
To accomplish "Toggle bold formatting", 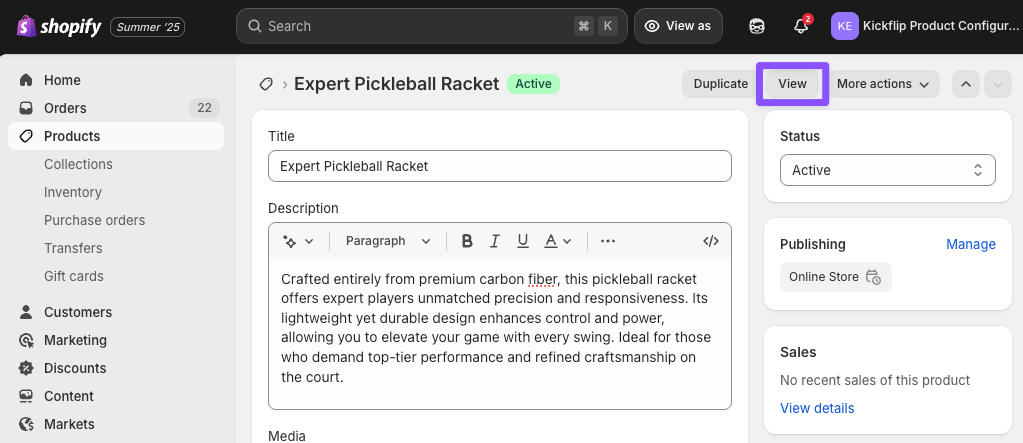I will point(467,241).
